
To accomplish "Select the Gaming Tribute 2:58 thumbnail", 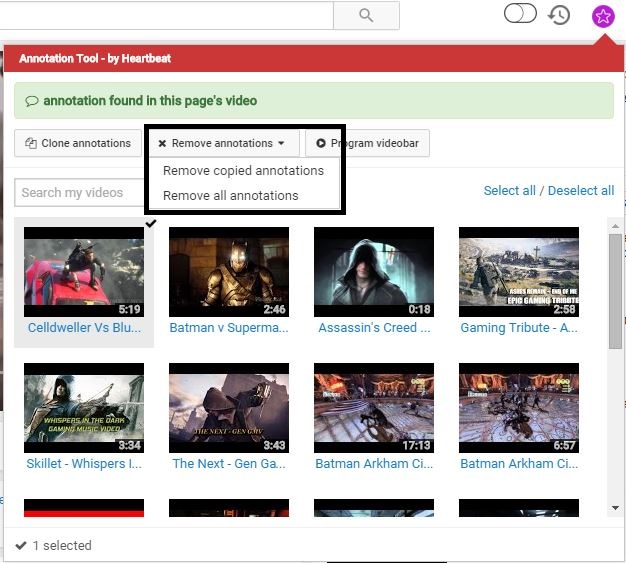I will coord(519,272).
